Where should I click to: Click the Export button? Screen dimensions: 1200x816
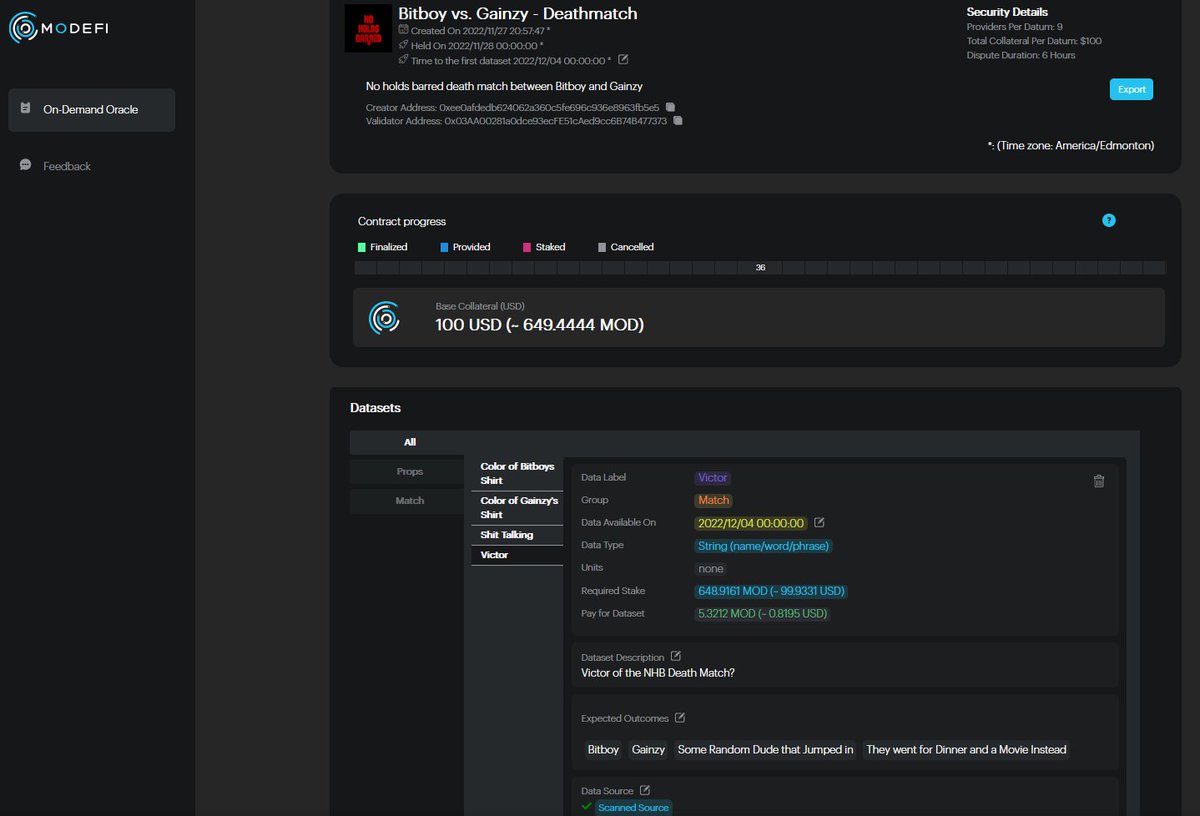pos(1131,89)
